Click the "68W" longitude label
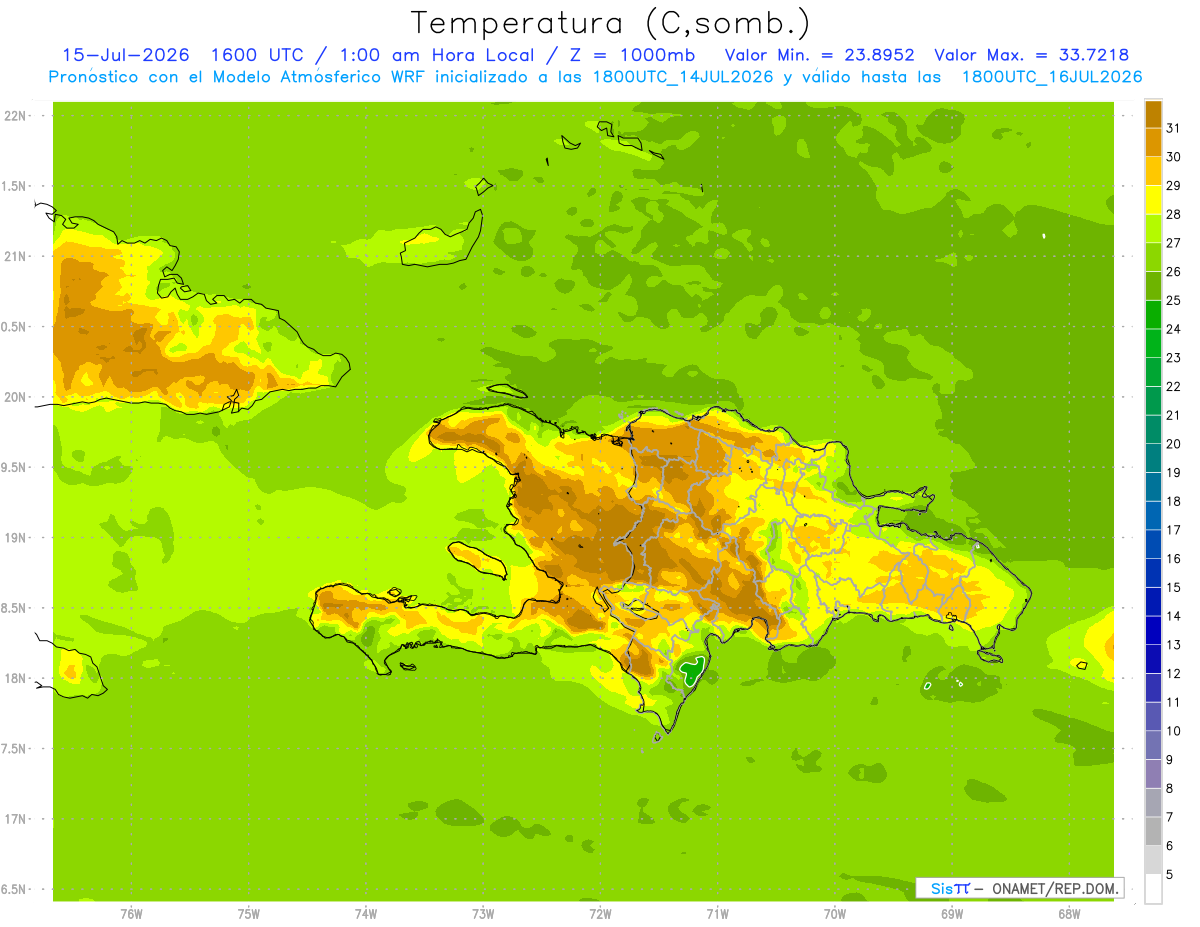This screenshot has width=1200, height=927. pyautogui.click(x=1069, y=914)
